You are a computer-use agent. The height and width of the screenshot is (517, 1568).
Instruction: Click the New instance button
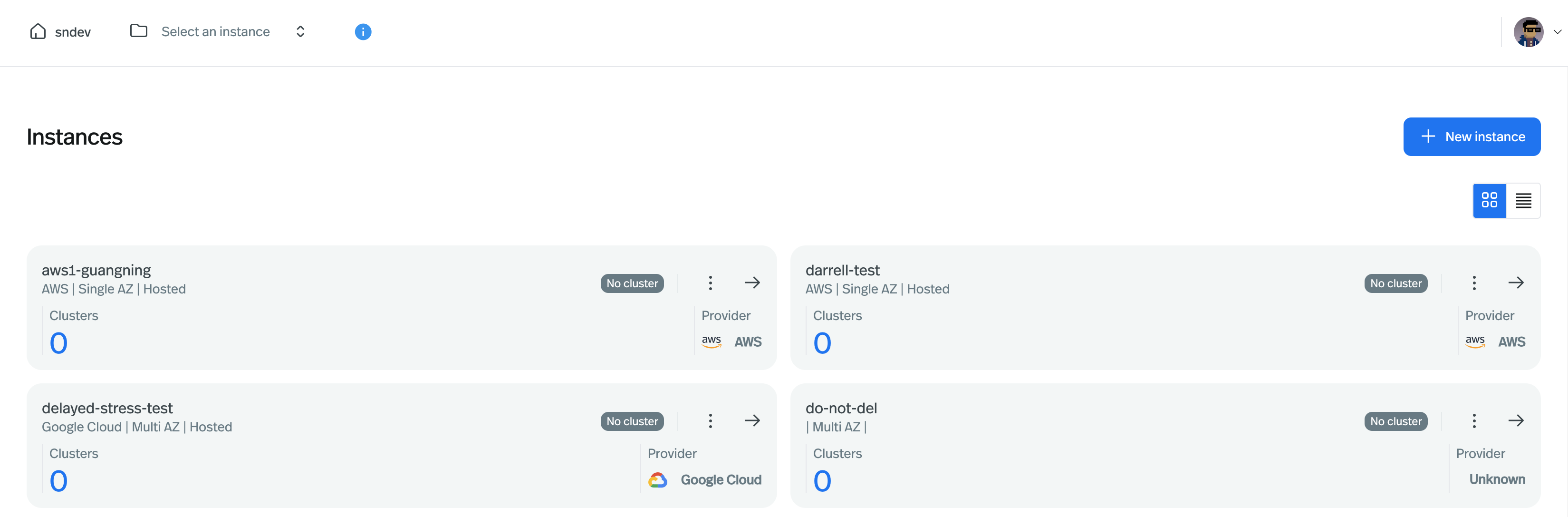tap(1471, 136)
